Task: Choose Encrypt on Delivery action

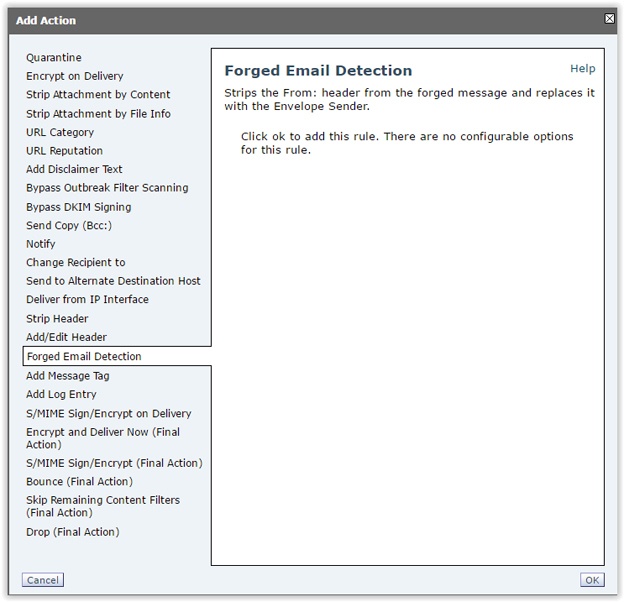Action: click(74, 76)
